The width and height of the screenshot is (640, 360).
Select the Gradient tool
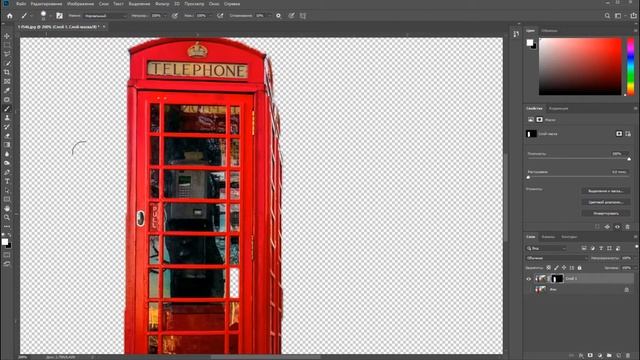pyautogui.click(x=7, y=144)
